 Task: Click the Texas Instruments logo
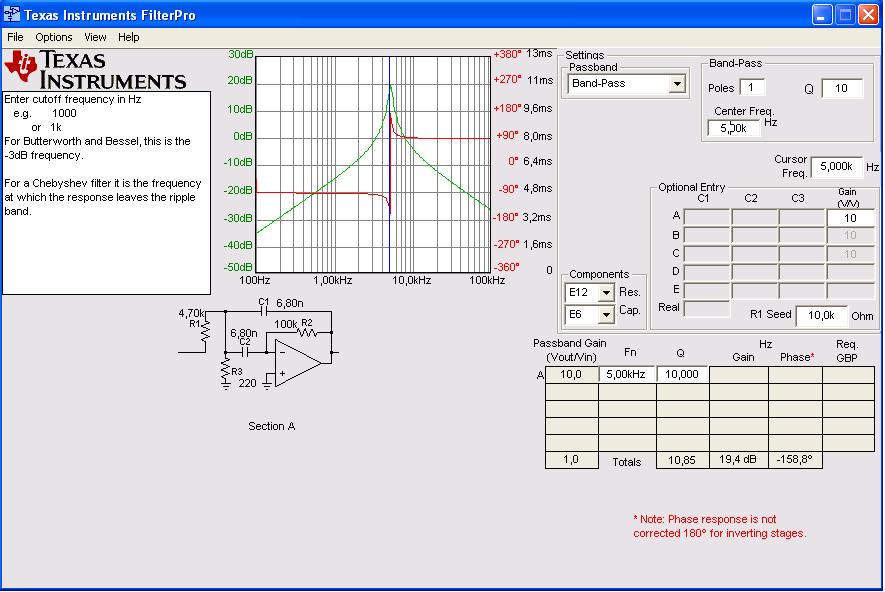click(95, 70)
